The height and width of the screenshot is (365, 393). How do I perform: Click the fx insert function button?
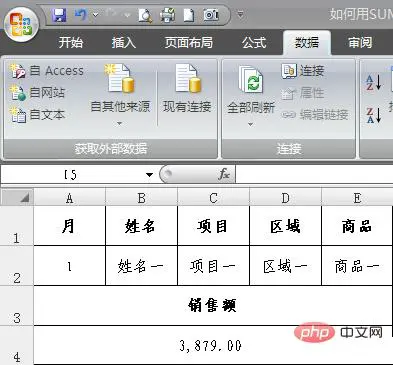[224, 174]
